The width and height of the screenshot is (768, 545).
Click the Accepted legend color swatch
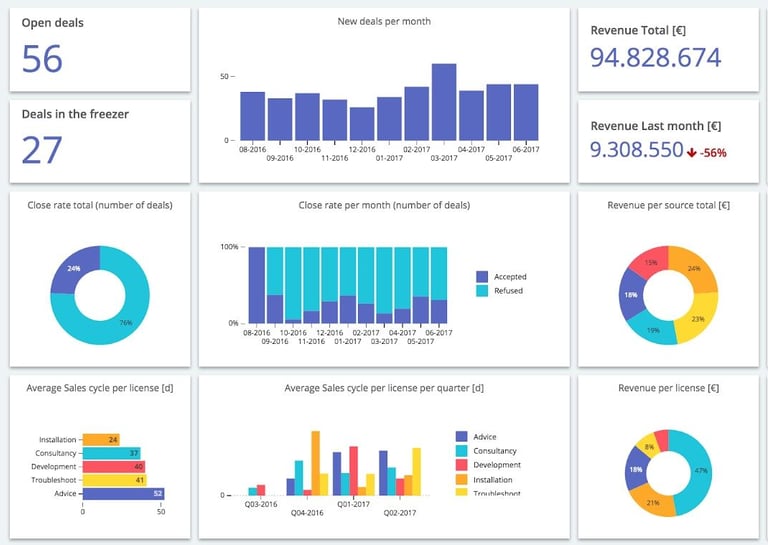point(482,277)
